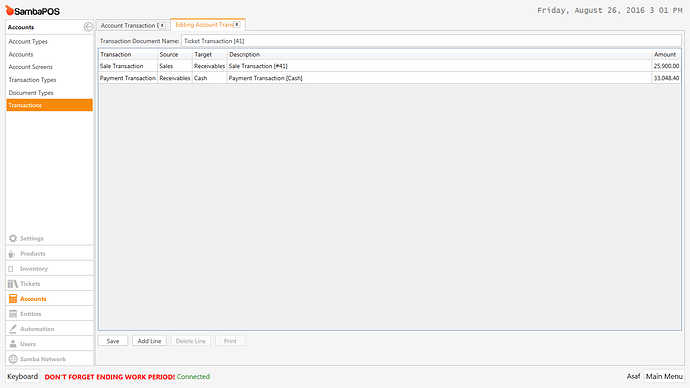The image size is (690, 388).
Task: Click the Entities grid icon
Action: (x=13, y=314)
